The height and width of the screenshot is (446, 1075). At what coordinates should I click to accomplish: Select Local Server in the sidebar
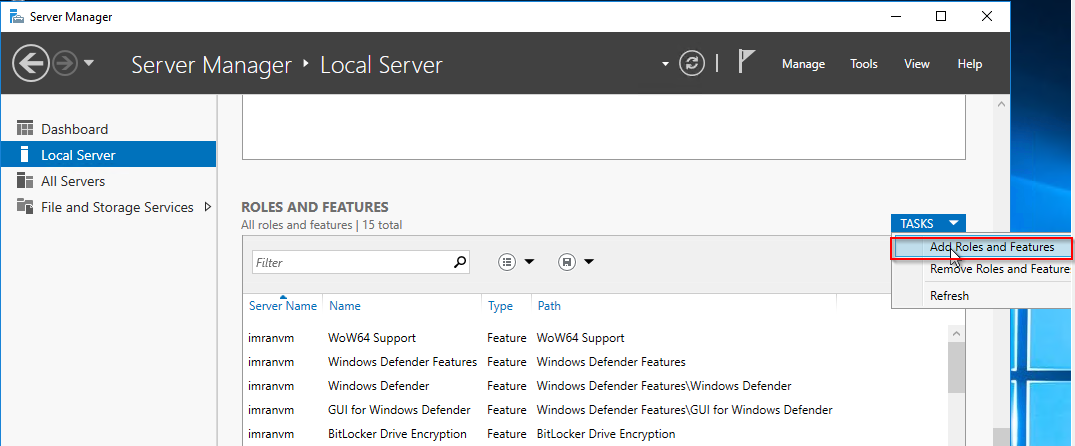(x=78, y=155)
